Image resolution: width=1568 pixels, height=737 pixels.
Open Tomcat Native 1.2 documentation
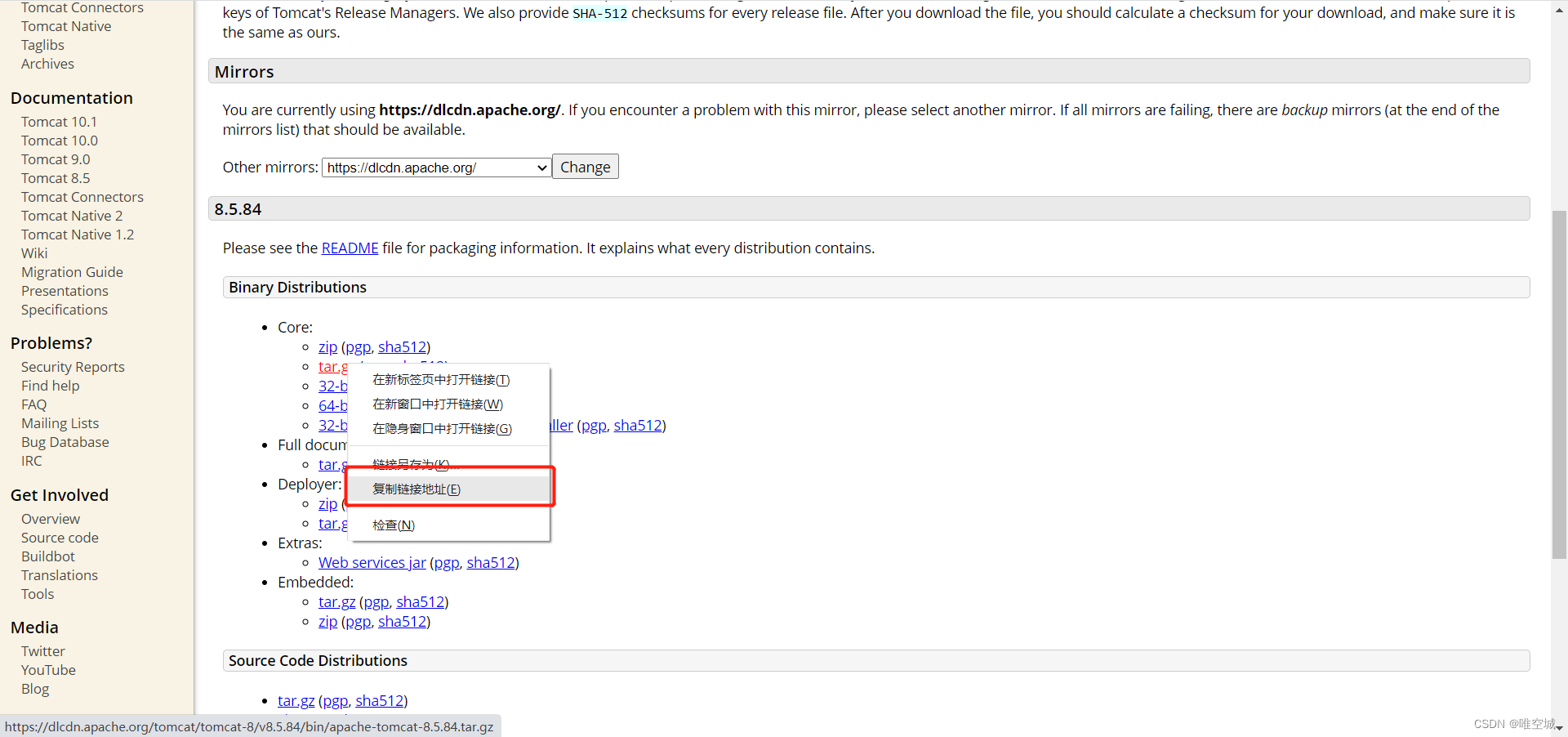[x=78, y=234]
